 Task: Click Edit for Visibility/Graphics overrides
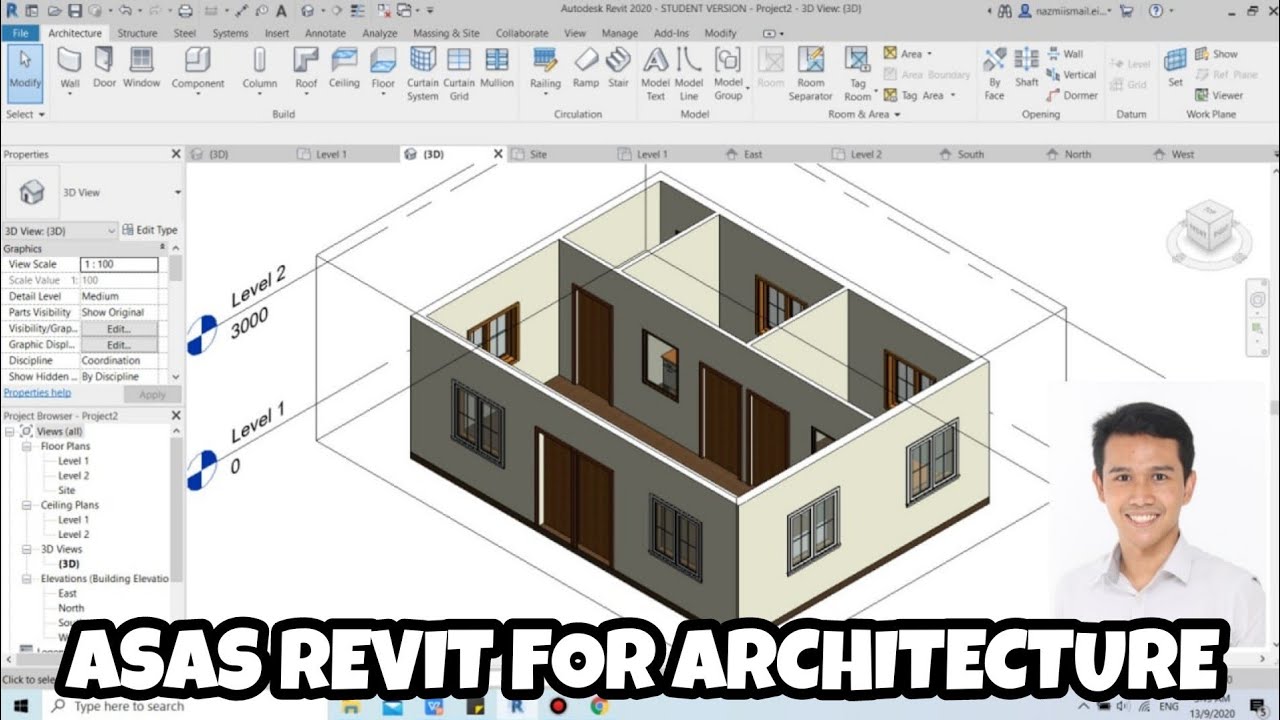click(x=119, y=329)
